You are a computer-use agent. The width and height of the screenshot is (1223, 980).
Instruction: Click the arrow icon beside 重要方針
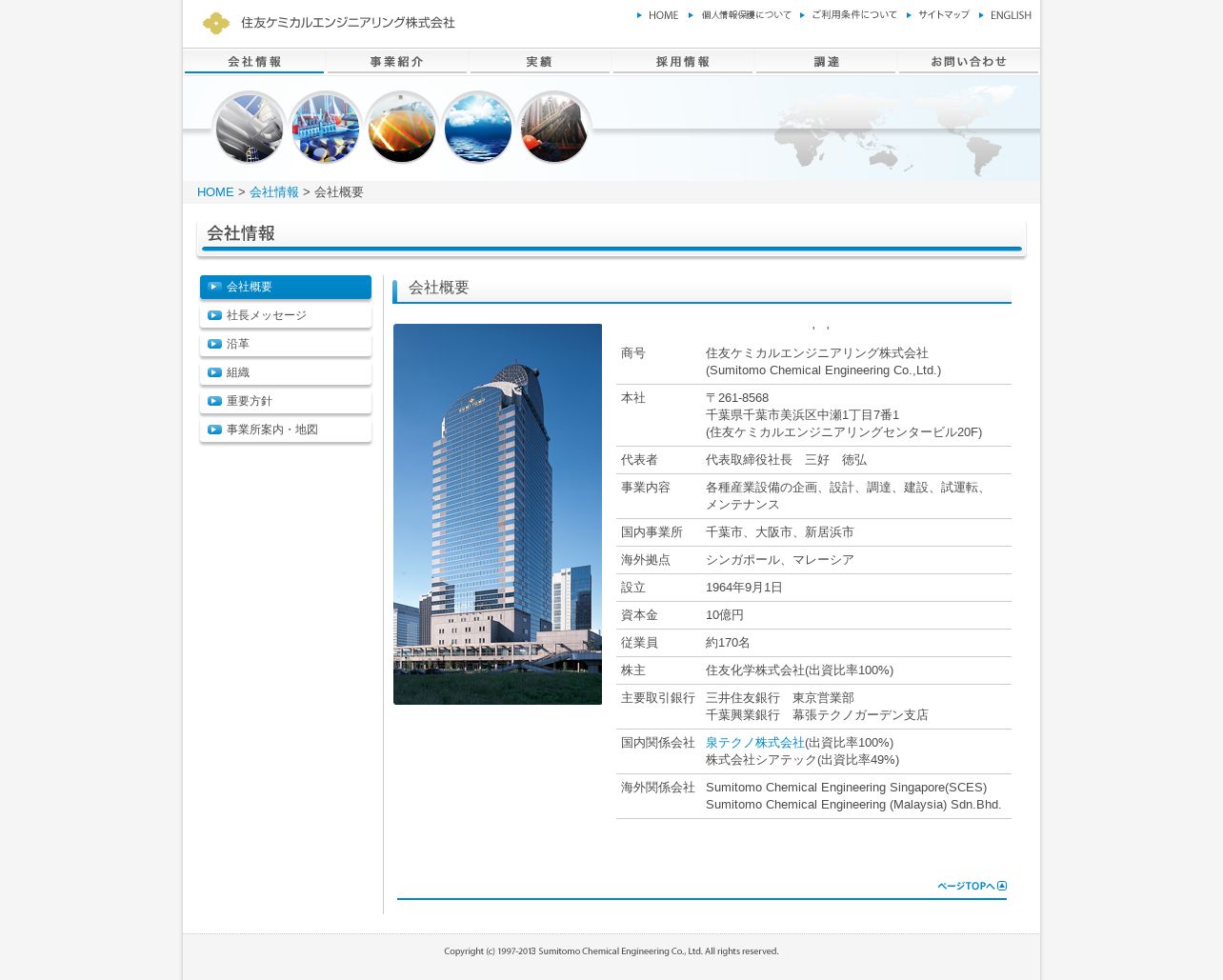point(214,401)
